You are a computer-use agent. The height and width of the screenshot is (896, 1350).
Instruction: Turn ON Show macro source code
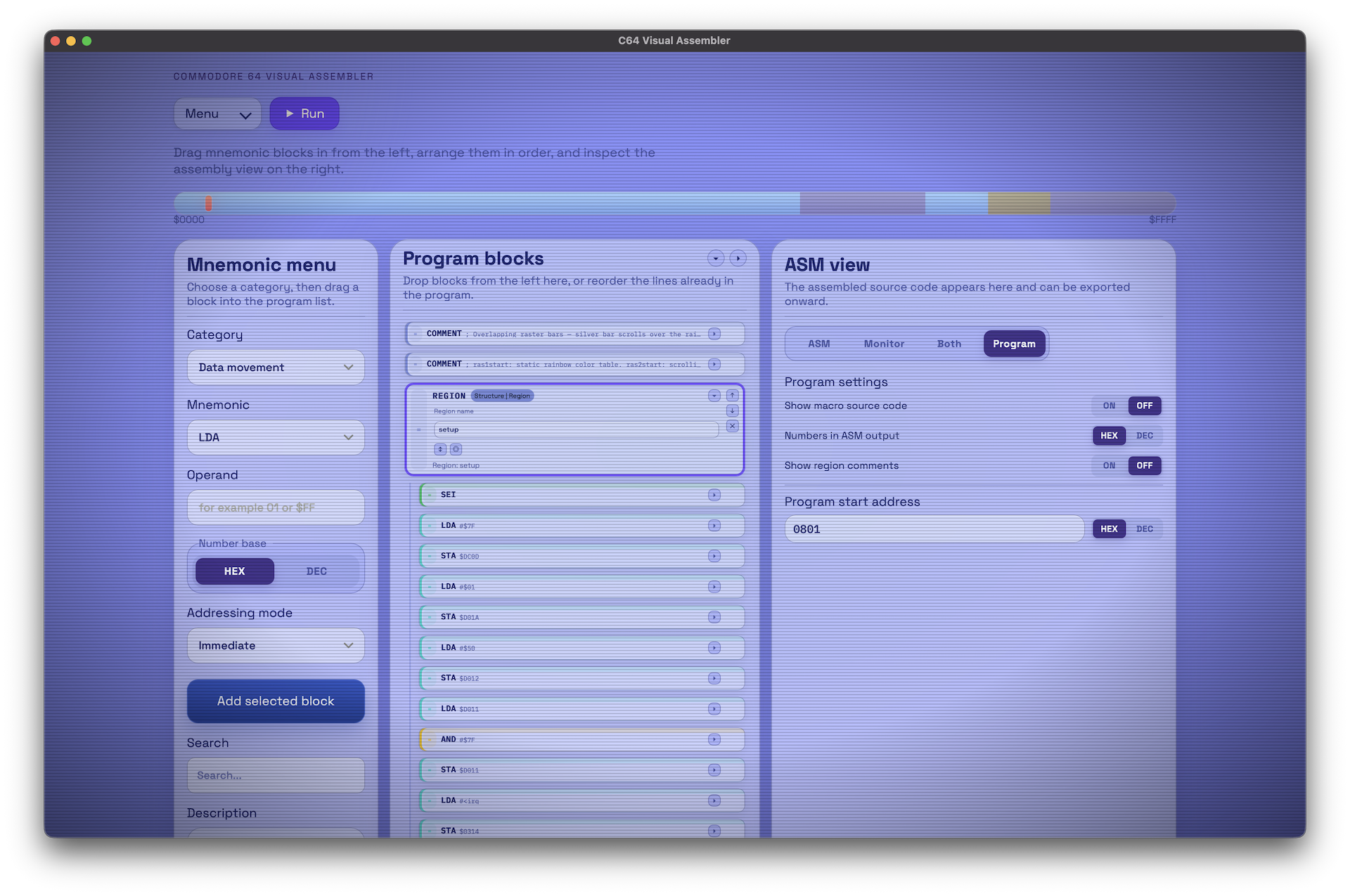(1109, 405)
